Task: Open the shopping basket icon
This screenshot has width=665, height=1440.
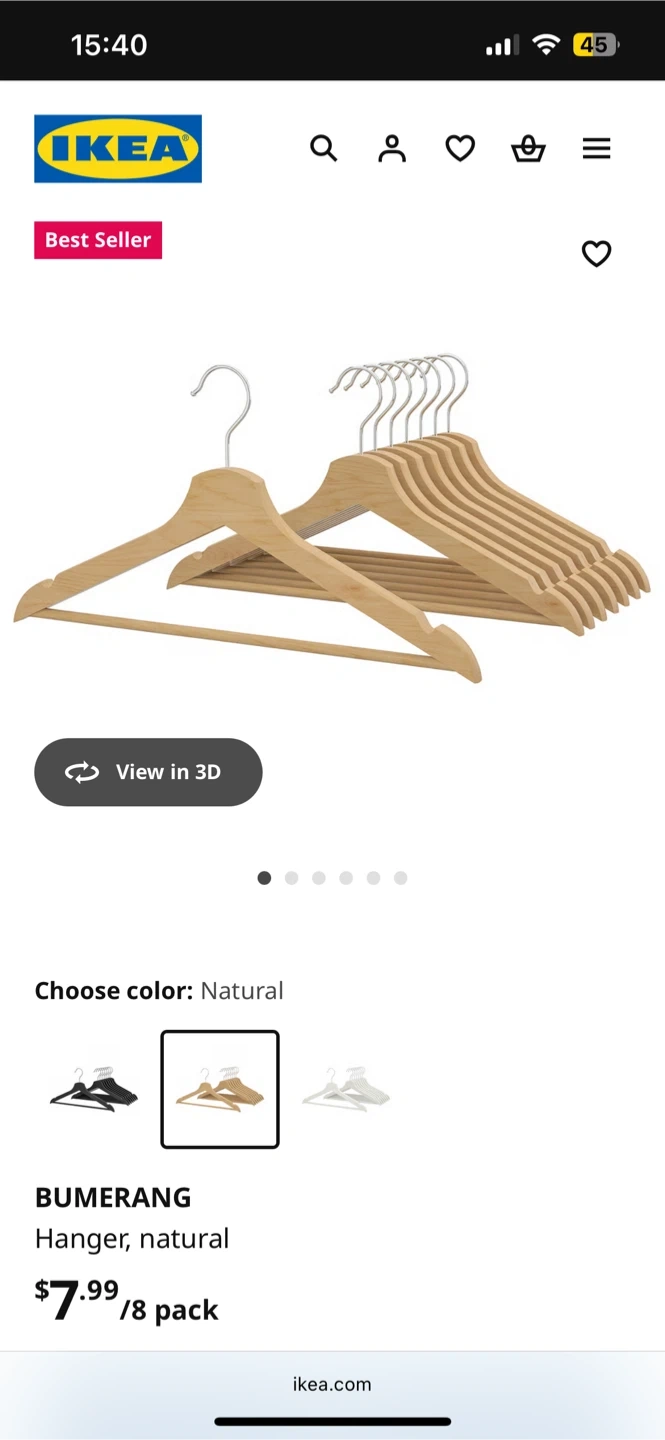Action: coord(528,149)
